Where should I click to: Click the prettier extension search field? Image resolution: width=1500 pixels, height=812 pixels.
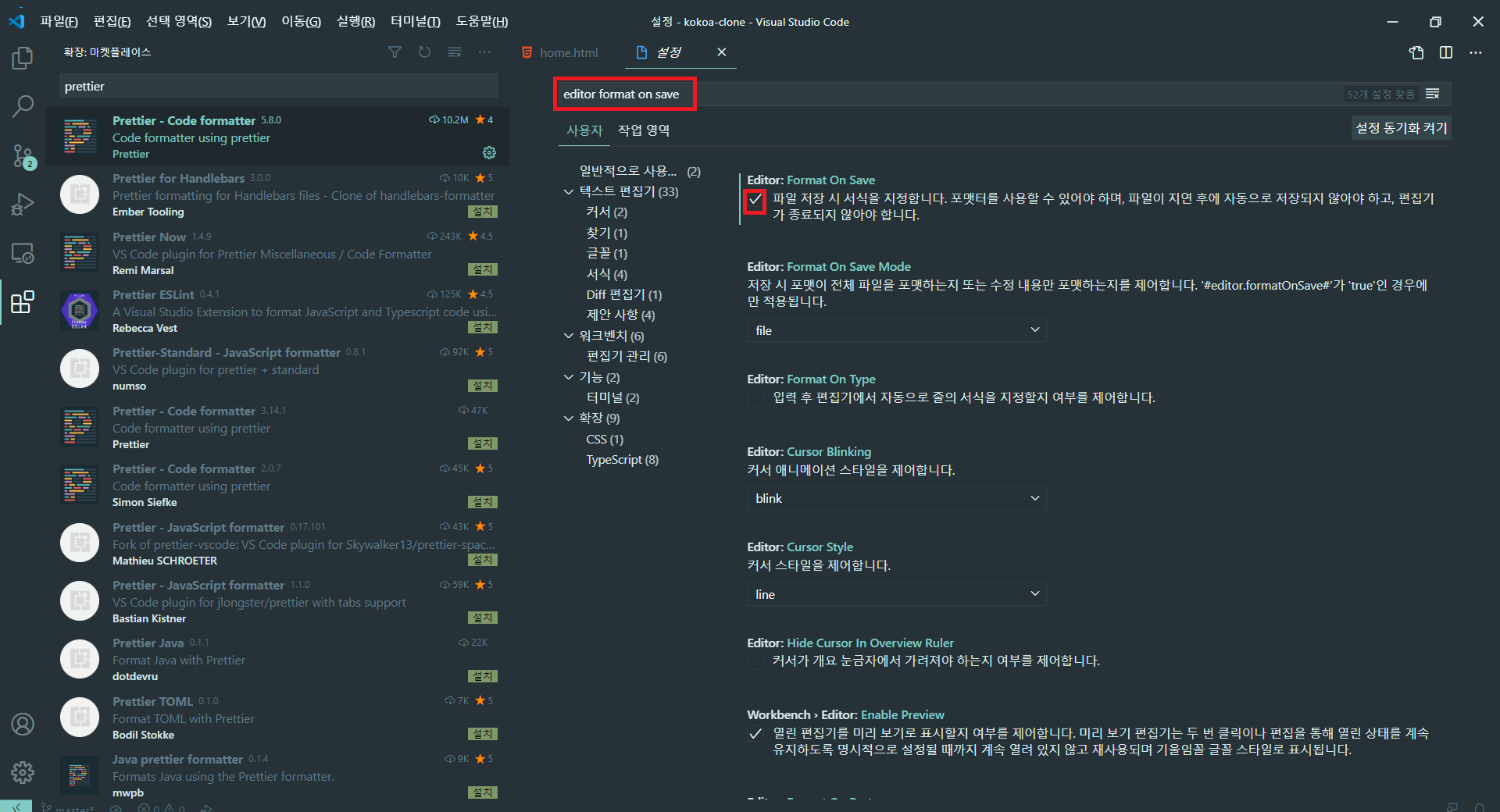(x=278, y=86)
